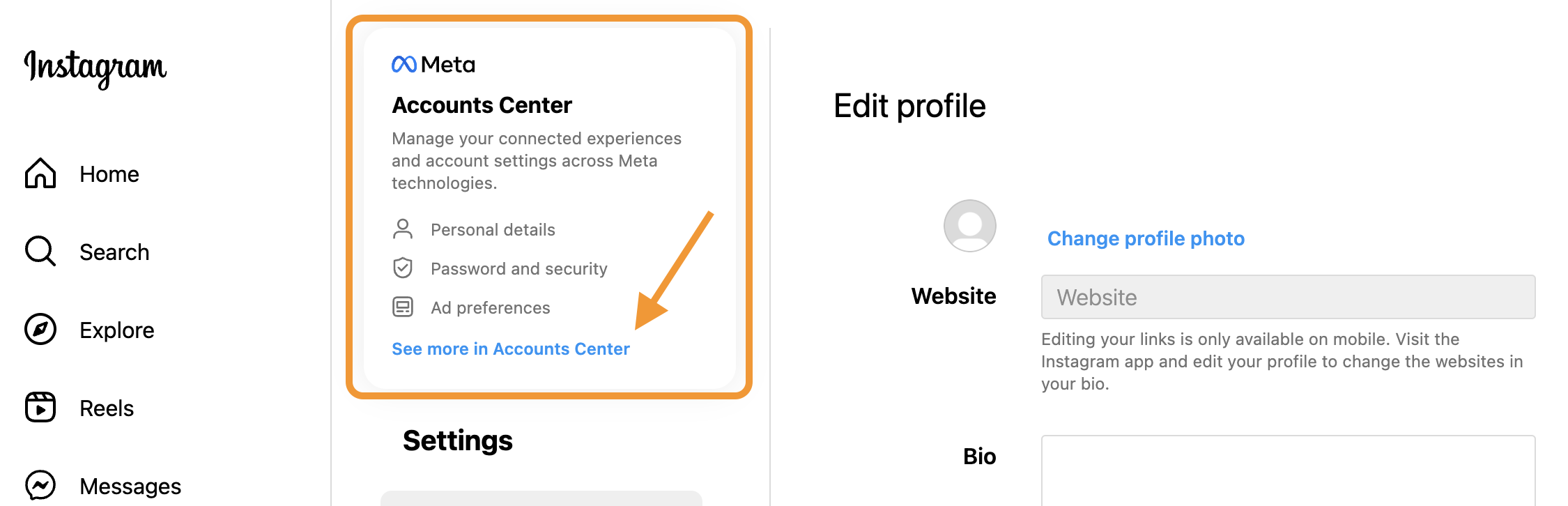Select the Home menu label
This screenshot has height=506, width=1568.
point(109,174)
